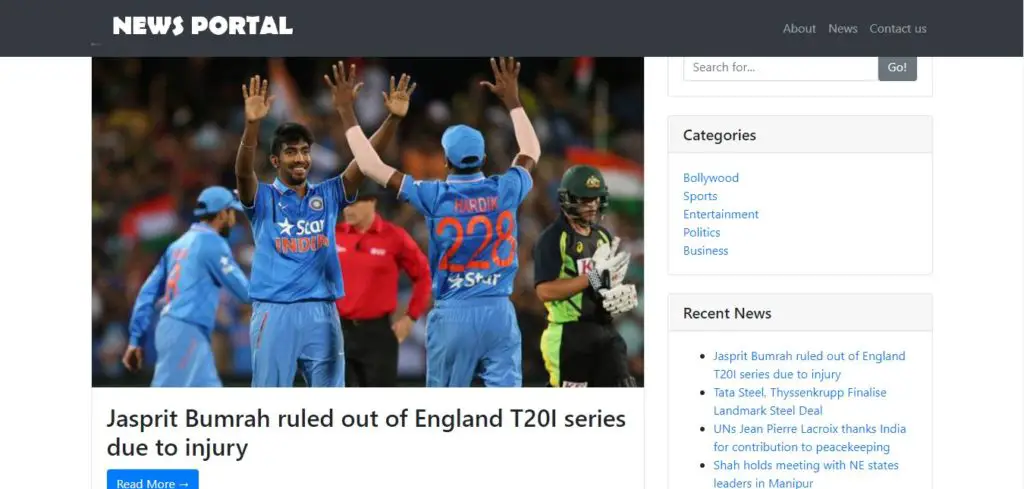Click the Recent News panel header
Viewport: 1024px width, 489px height.
coord(800,313)
